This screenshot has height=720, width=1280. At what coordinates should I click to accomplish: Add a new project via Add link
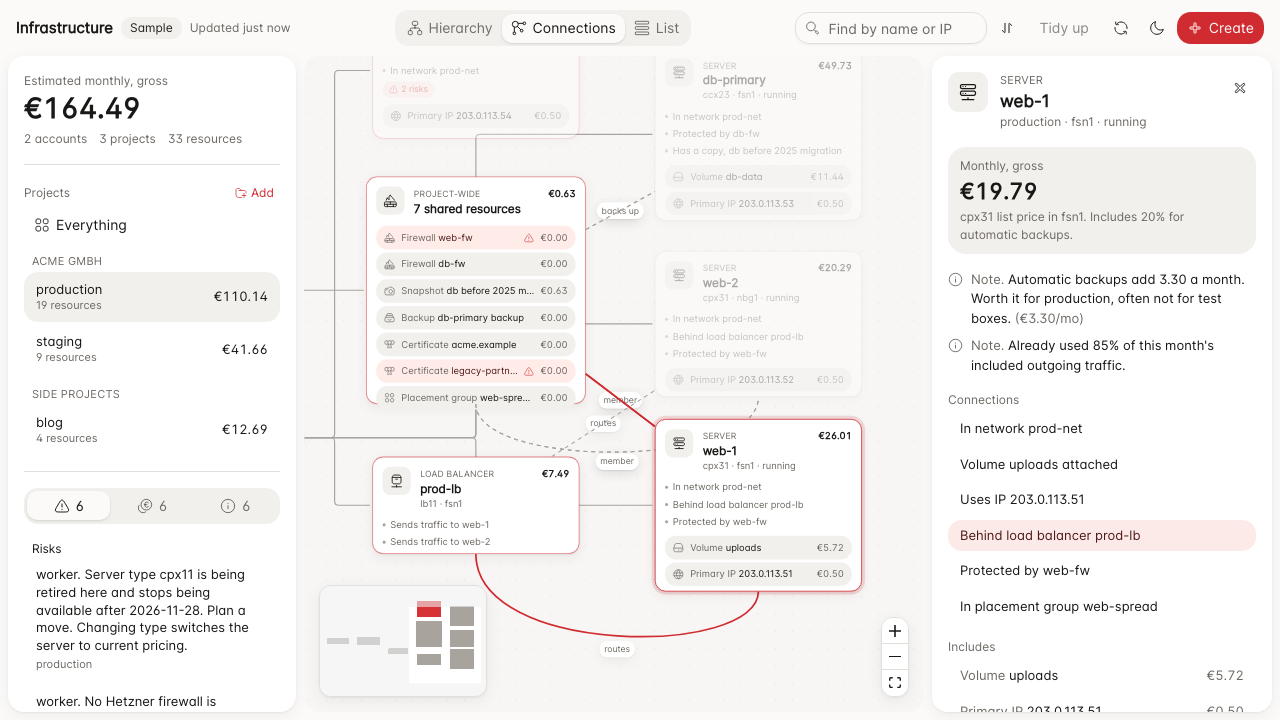pos(254,193)
